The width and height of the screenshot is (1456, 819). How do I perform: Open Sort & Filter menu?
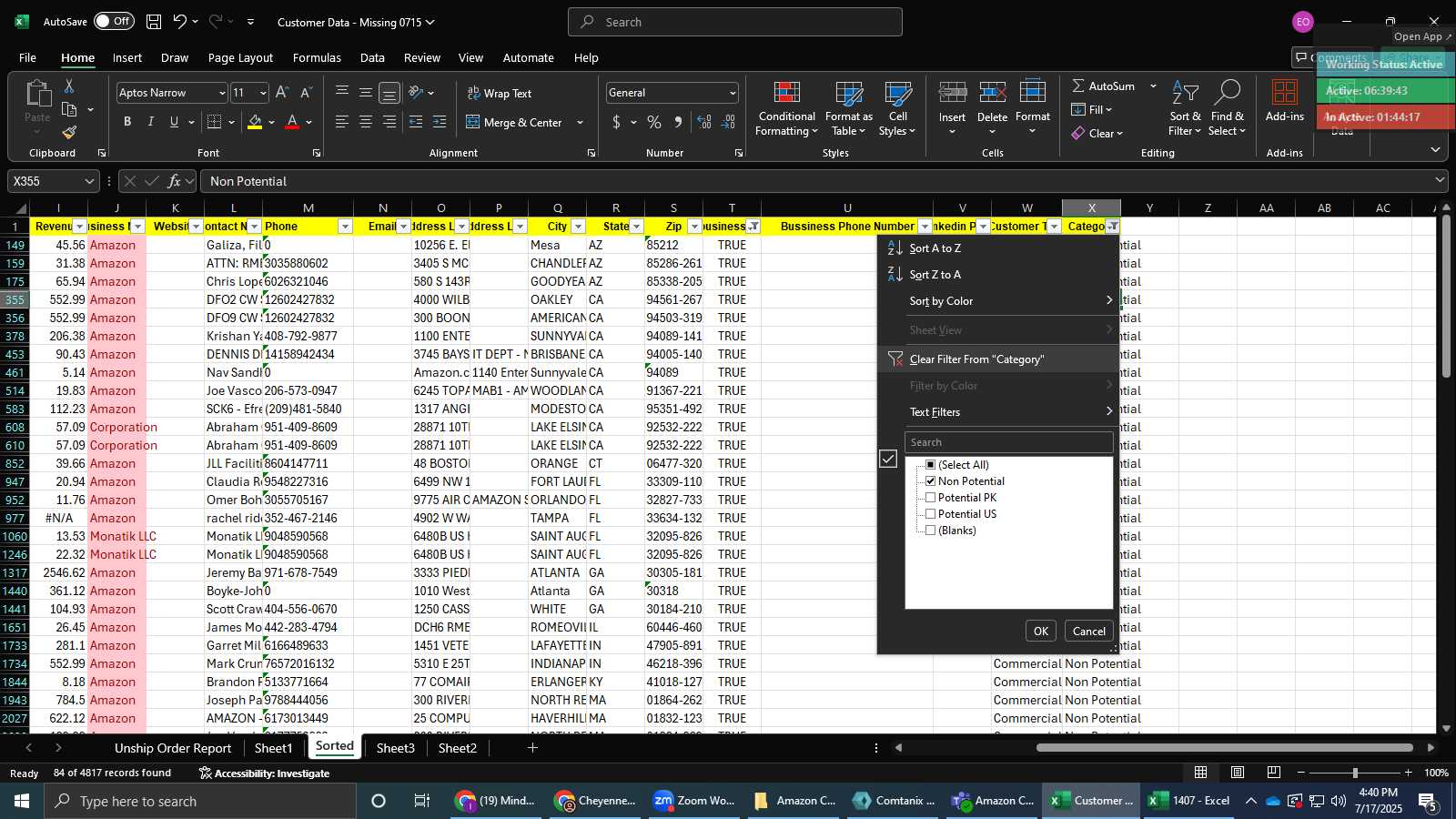pyautogui.click(x=1185, y=109)
